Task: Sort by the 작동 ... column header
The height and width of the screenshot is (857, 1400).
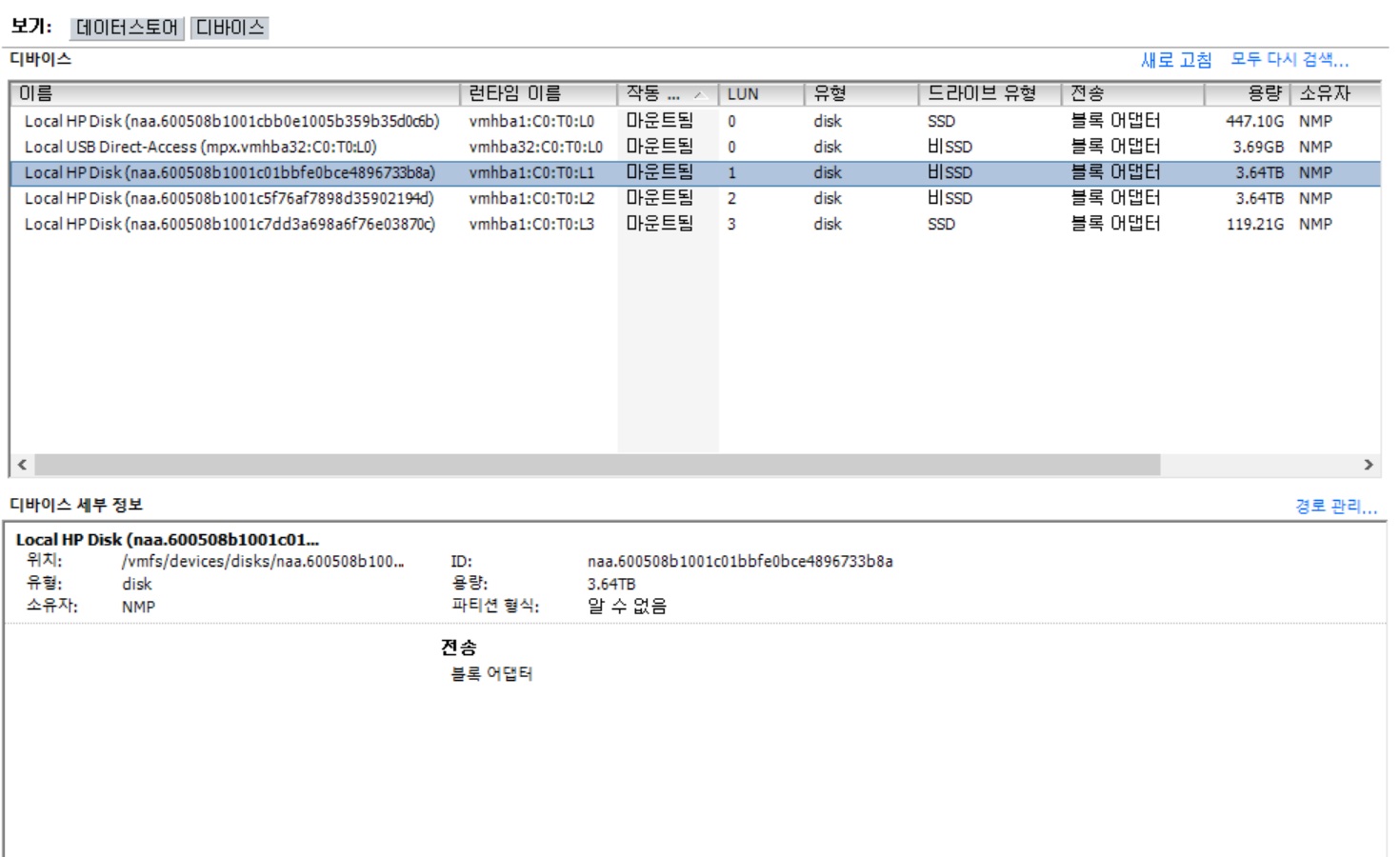Action: pos(668,93)
